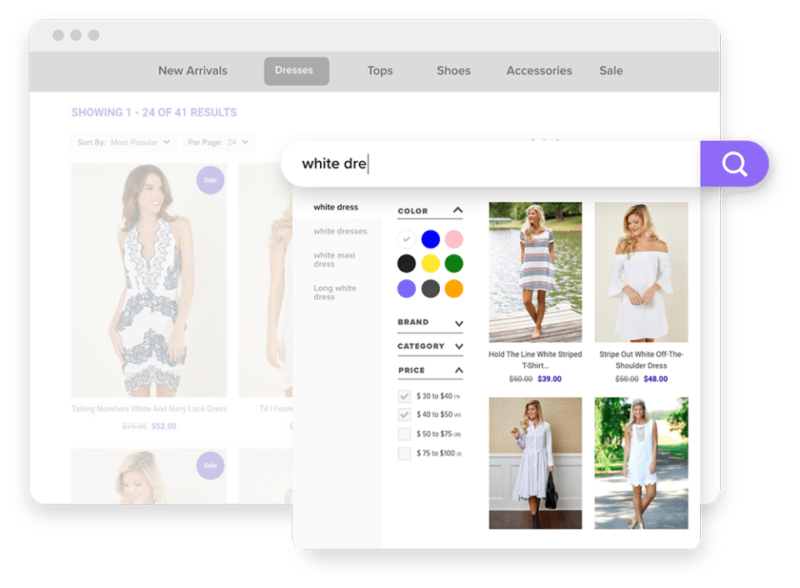
Task: Open the Shoes category
Action: 454,71
